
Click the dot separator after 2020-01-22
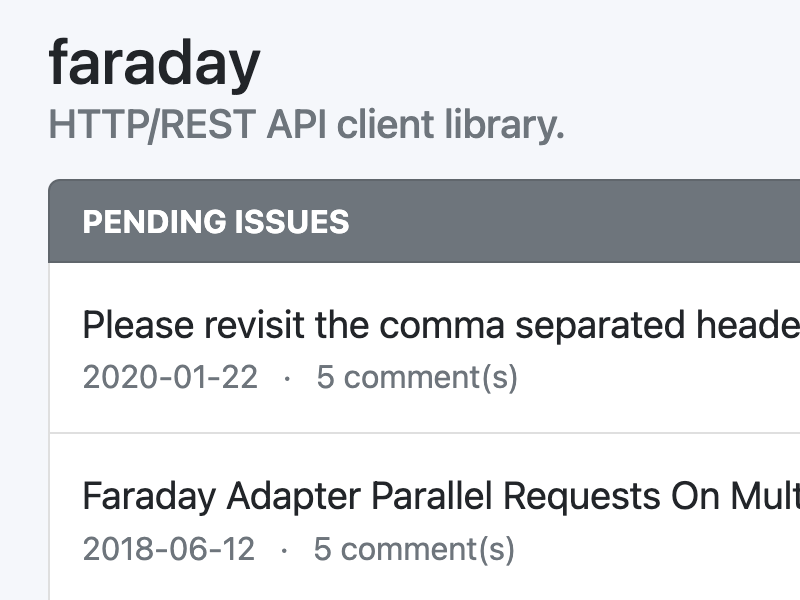click(x=287, y=379)
